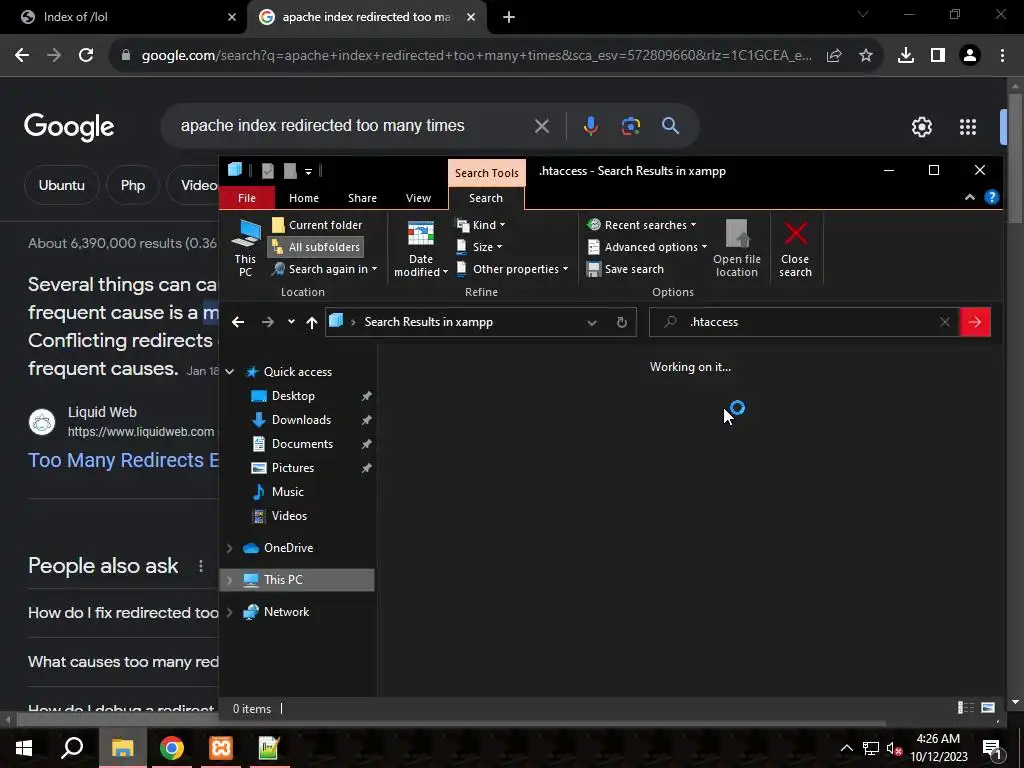Open Other properties dropdown

point(512,269)
